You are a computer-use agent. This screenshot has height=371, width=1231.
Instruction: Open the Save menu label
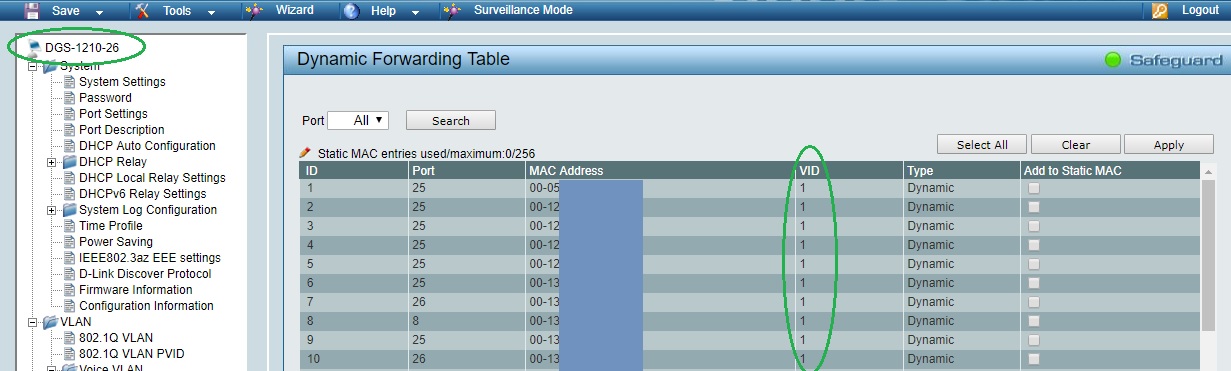pyautogui.click(x=65, y=11)
